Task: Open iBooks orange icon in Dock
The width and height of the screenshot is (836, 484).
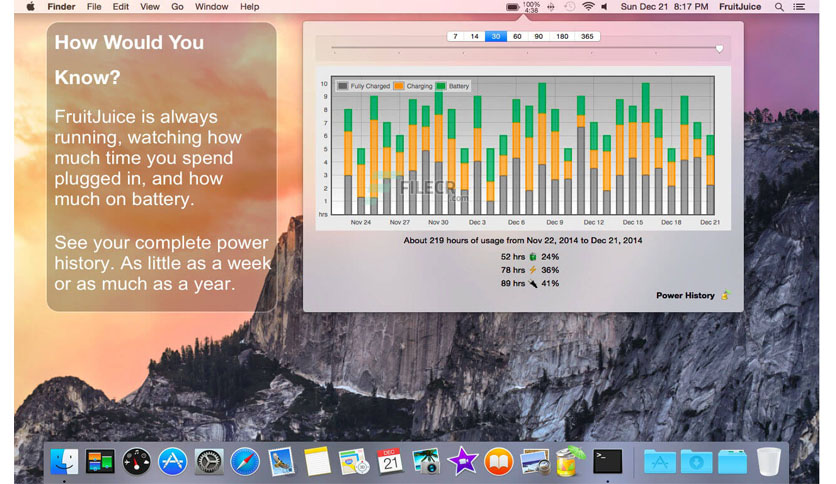Action: pos(499,461)
